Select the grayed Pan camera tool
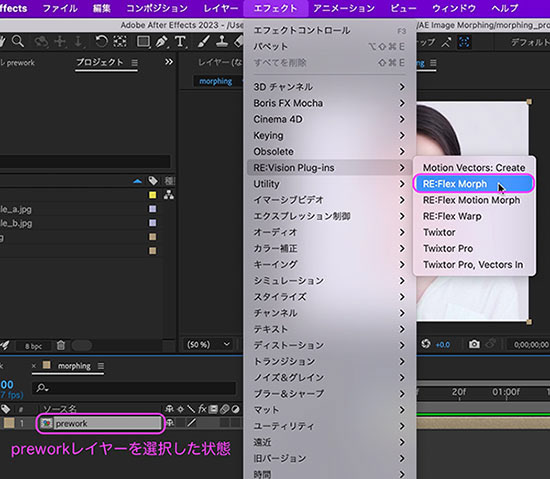This screenshot has width=550, height=479. tap(60, 42)
